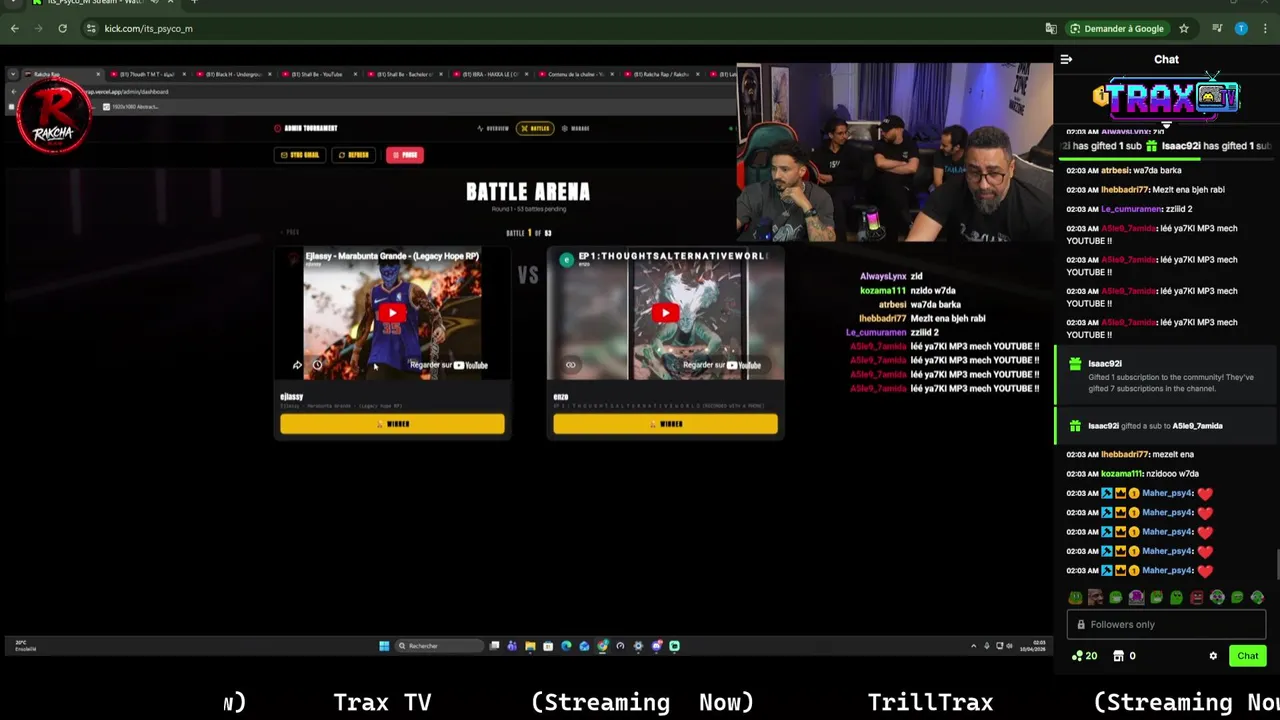Image resolution: width=1280 pixels, height=720 pixels.
Task: Click Regarder sur YouTube on enzo video
Action: point(722,365)
